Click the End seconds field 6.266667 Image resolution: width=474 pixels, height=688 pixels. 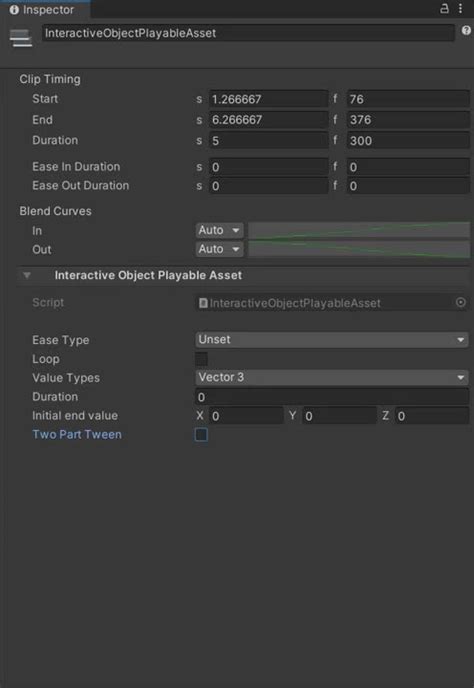pos(269,120)
